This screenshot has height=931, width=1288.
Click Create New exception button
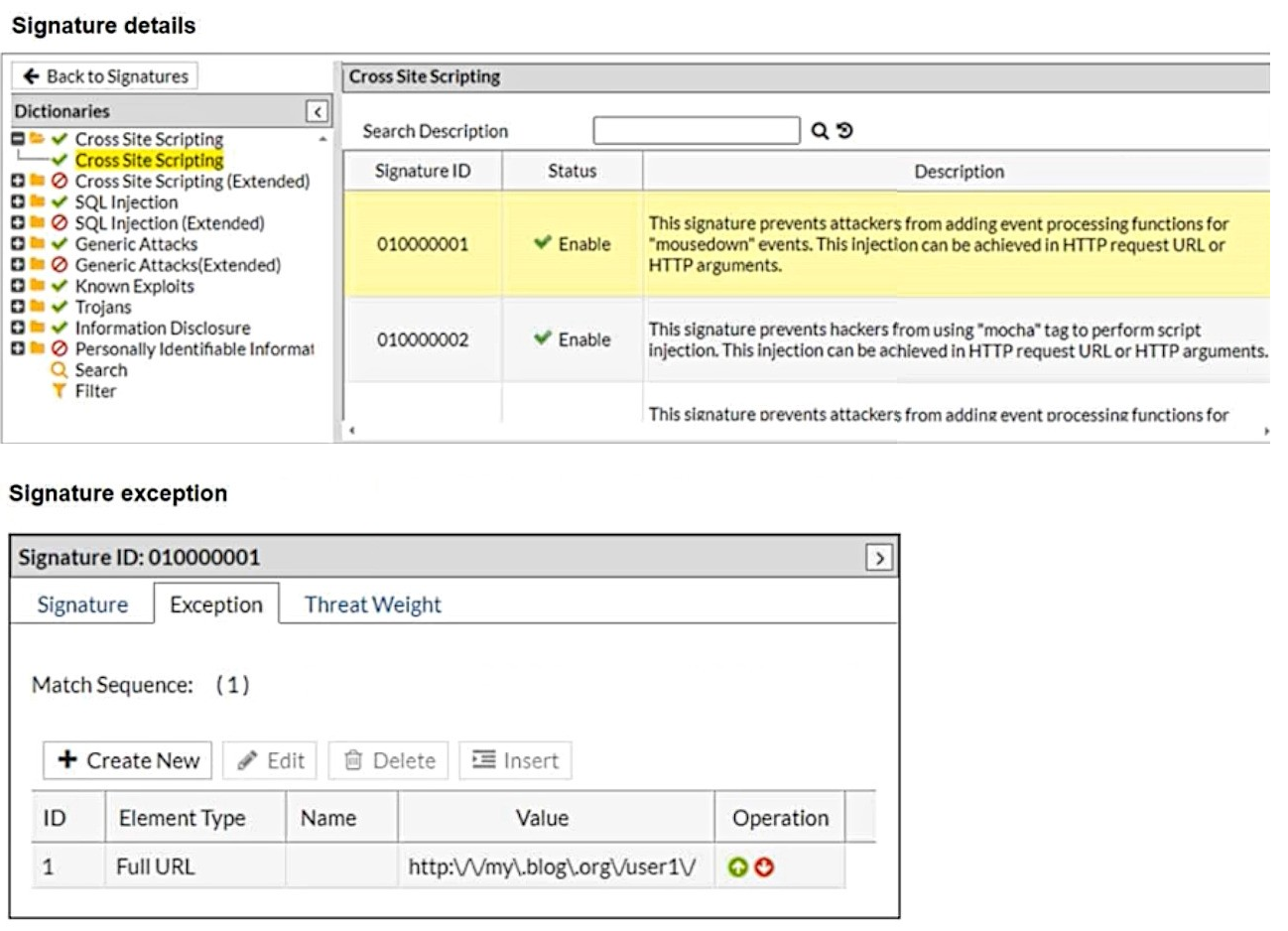[128, 760]
